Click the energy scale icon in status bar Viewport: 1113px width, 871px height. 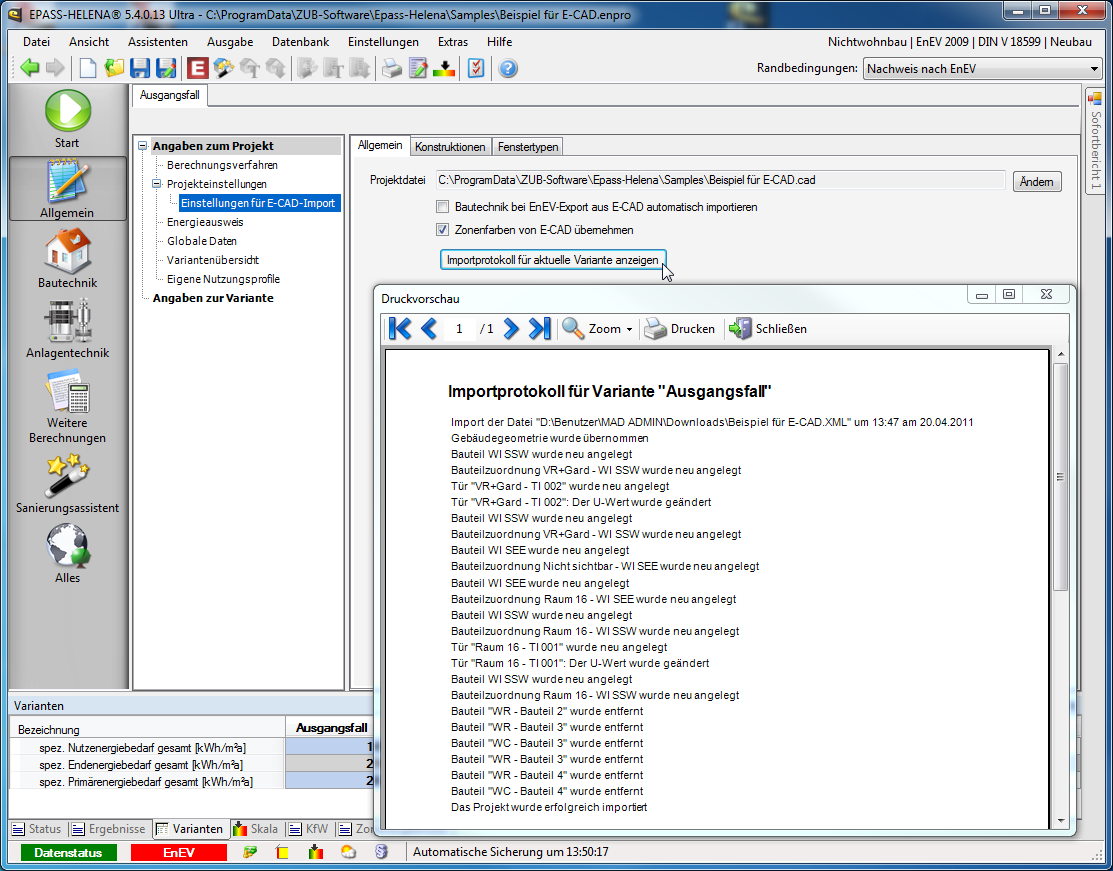coord(316,852)
